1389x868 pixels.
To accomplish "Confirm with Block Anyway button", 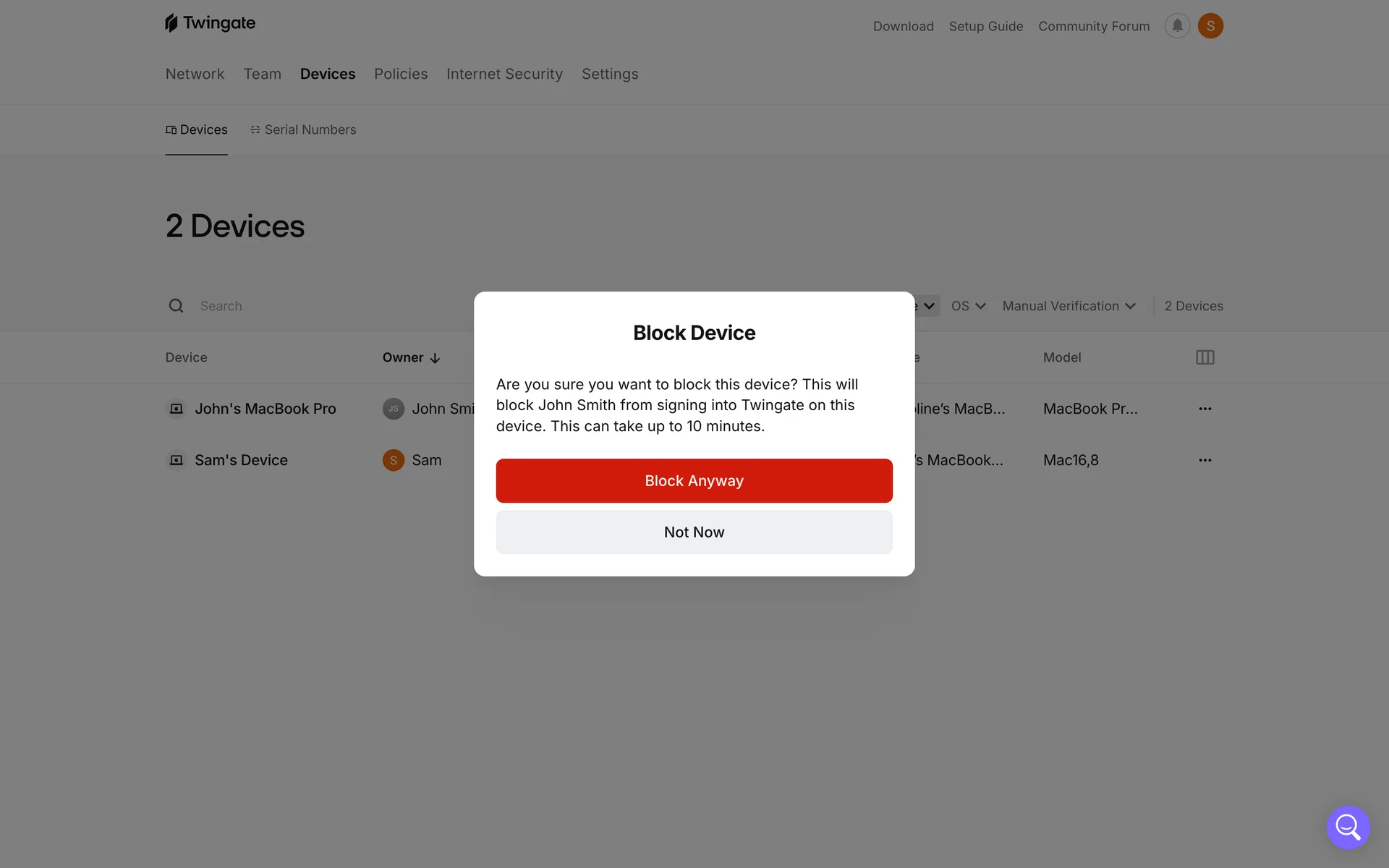I will pos(694,481).
